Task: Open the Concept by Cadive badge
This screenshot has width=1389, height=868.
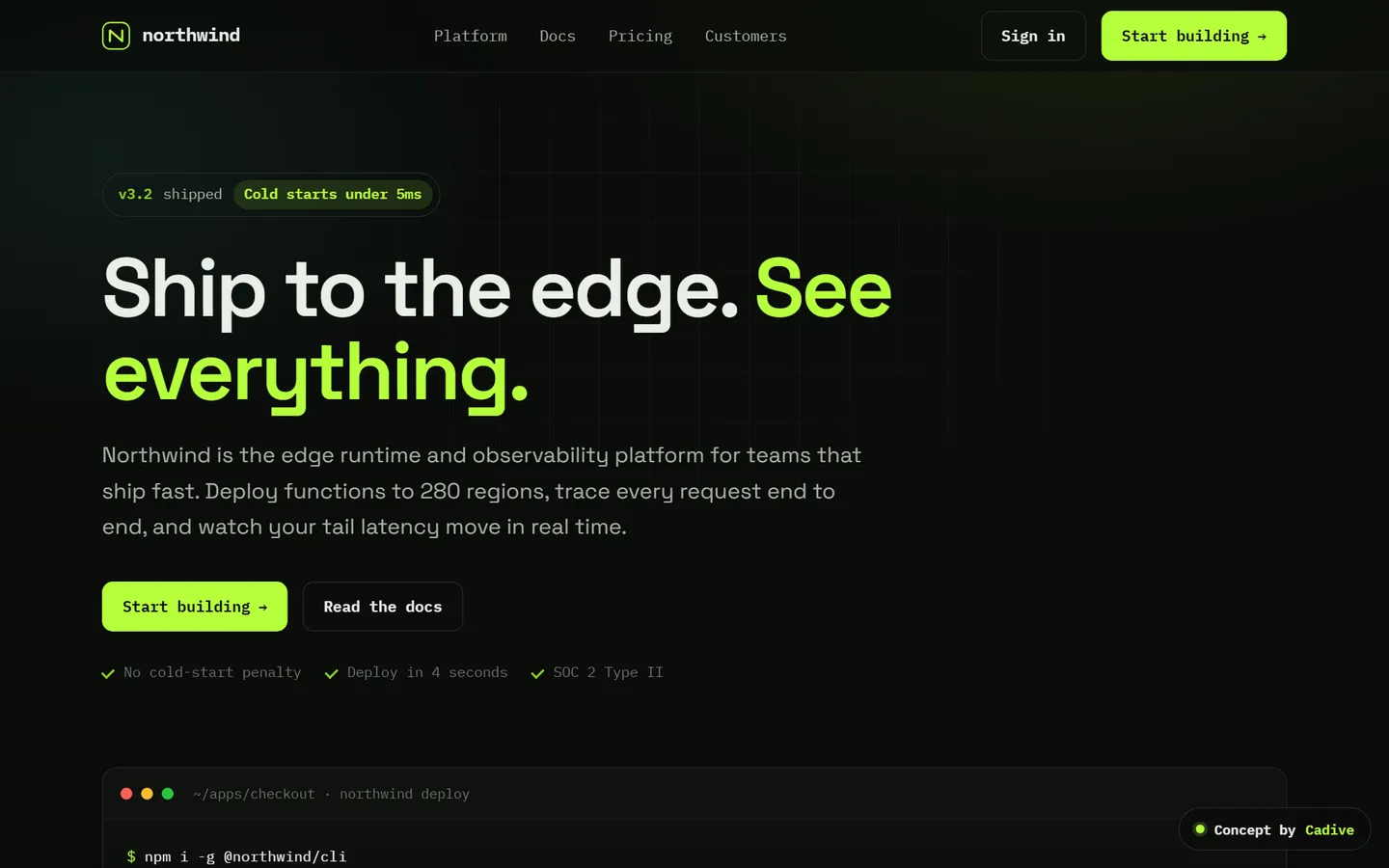Action: pyautogui.click(x=1274, y=829)
